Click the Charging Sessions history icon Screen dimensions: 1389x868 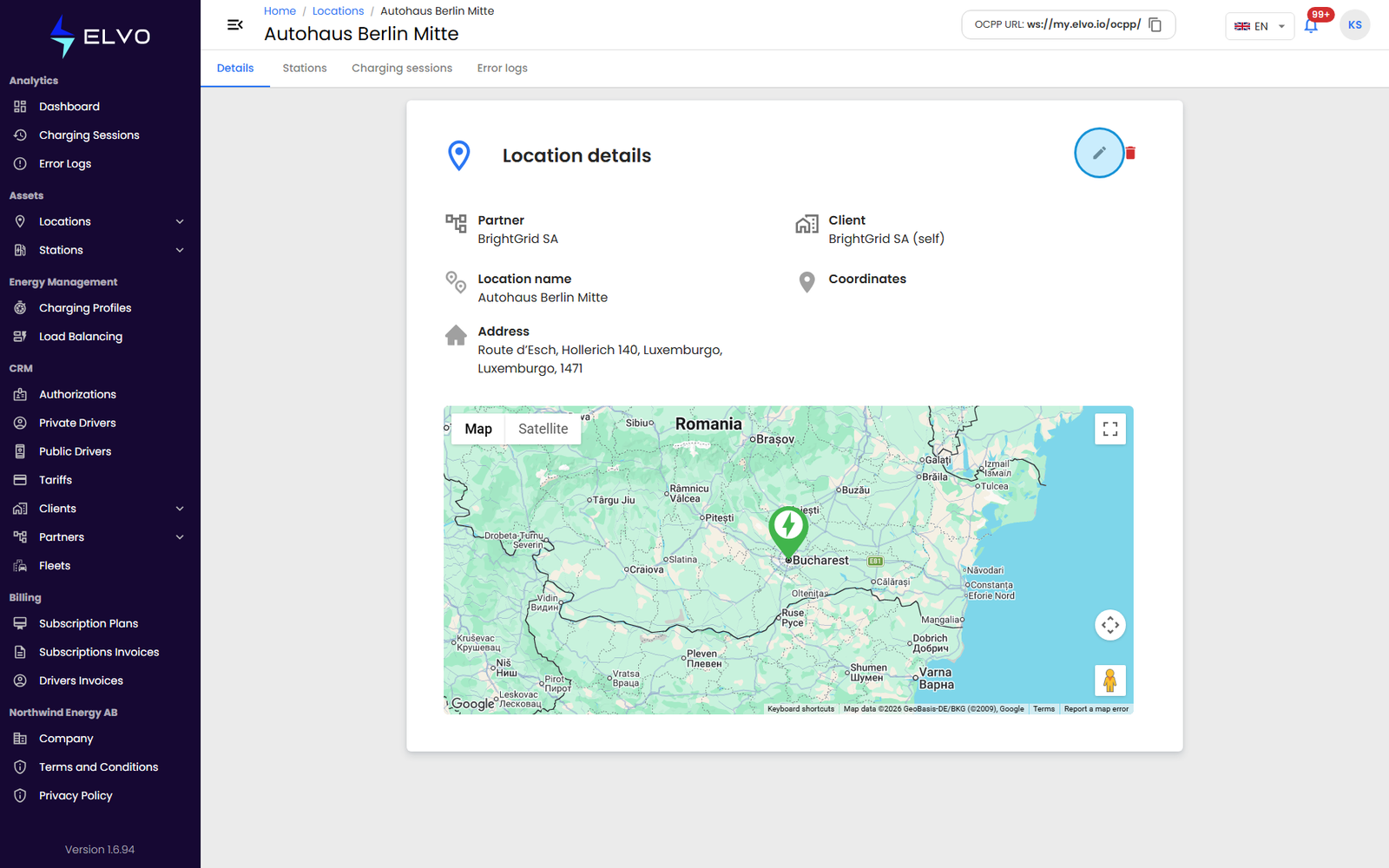tap(20, 135)
